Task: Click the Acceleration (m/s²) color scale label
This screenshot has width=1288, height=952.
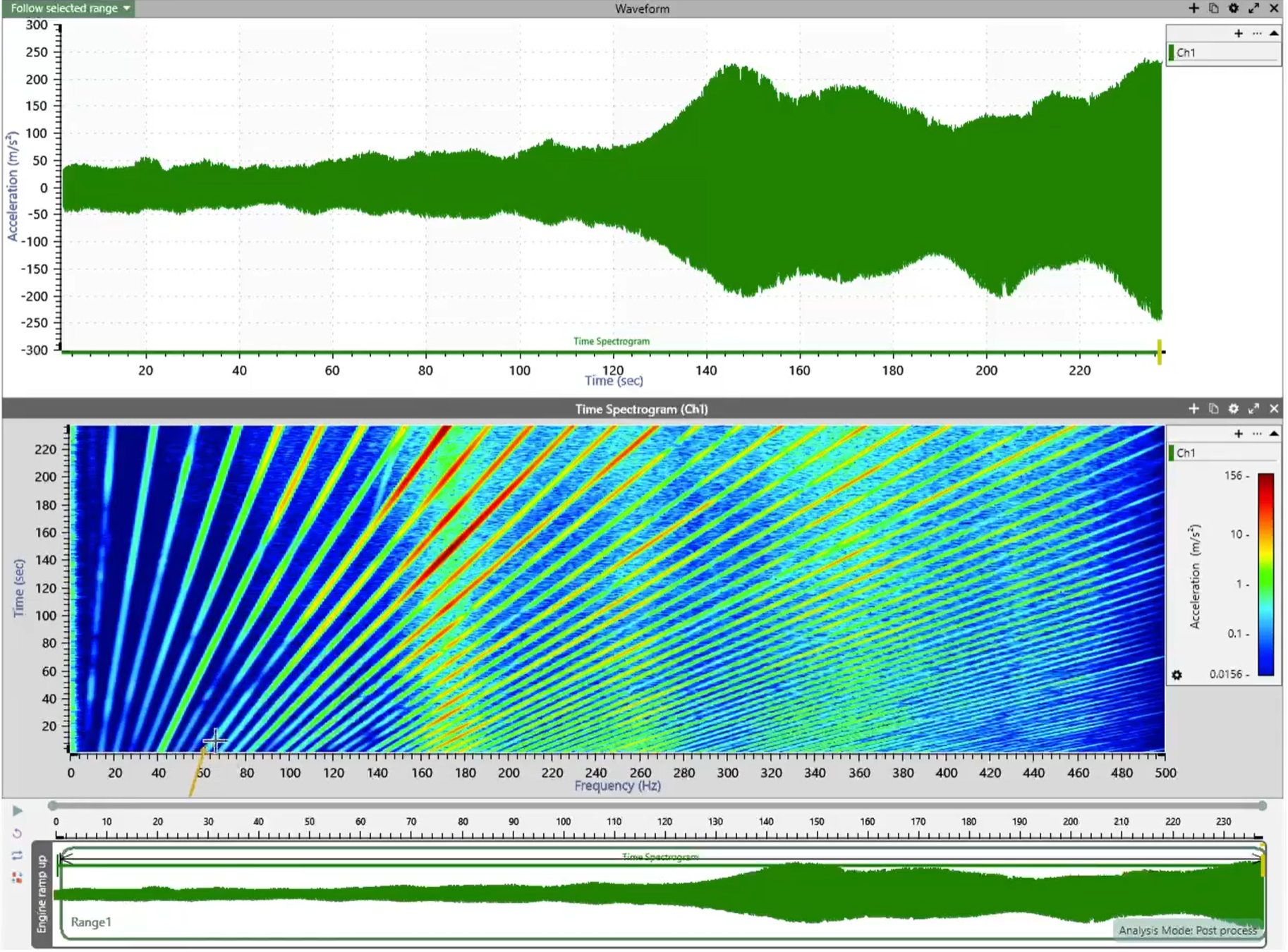Action: tap(1194, 577)
